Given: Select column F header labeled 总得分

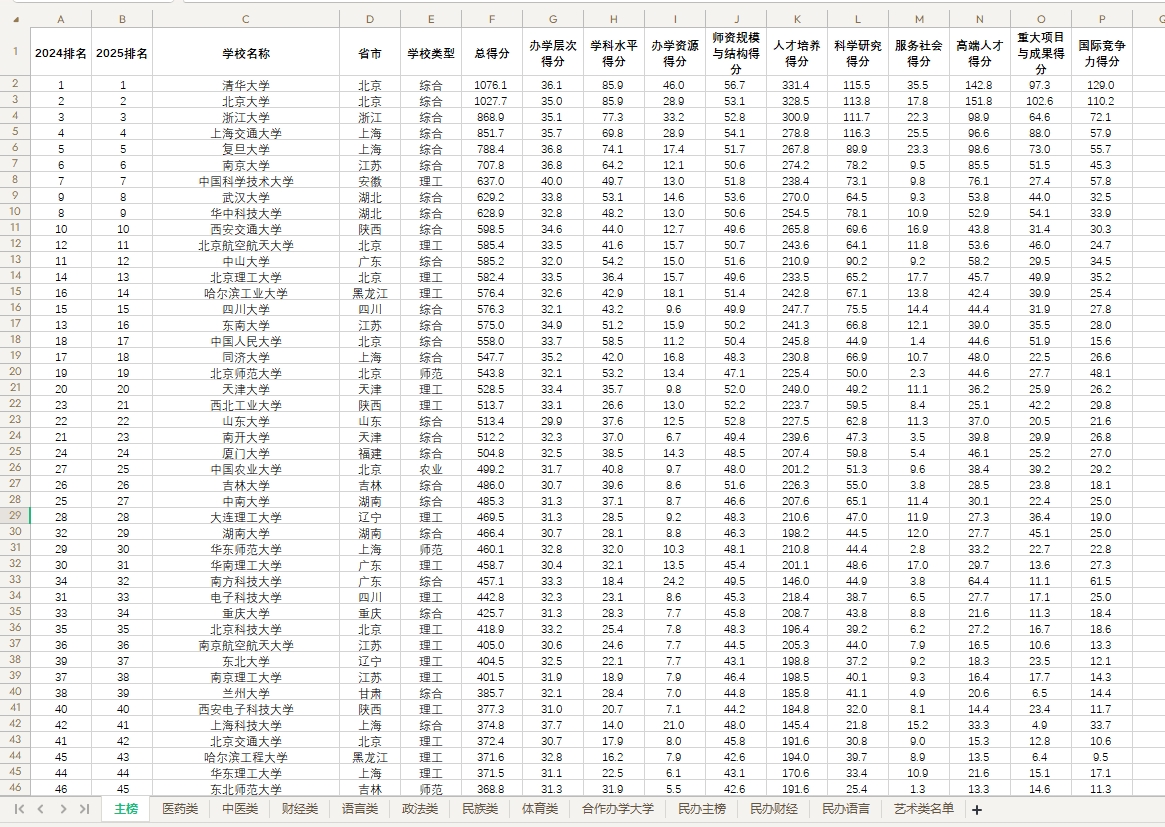Looking at the screenshot, I should pos(492,18).
